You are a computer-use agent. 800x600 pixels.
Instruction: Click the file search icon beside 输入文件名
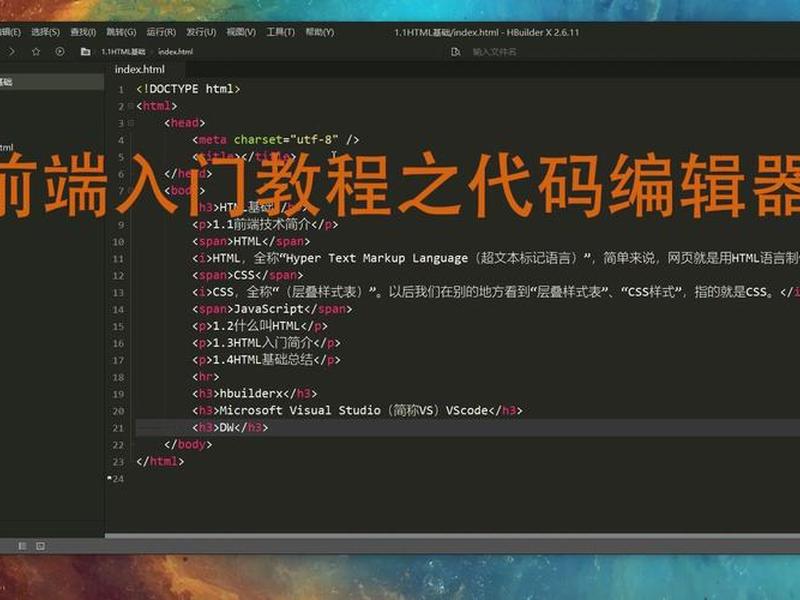[x=456, y=52]
